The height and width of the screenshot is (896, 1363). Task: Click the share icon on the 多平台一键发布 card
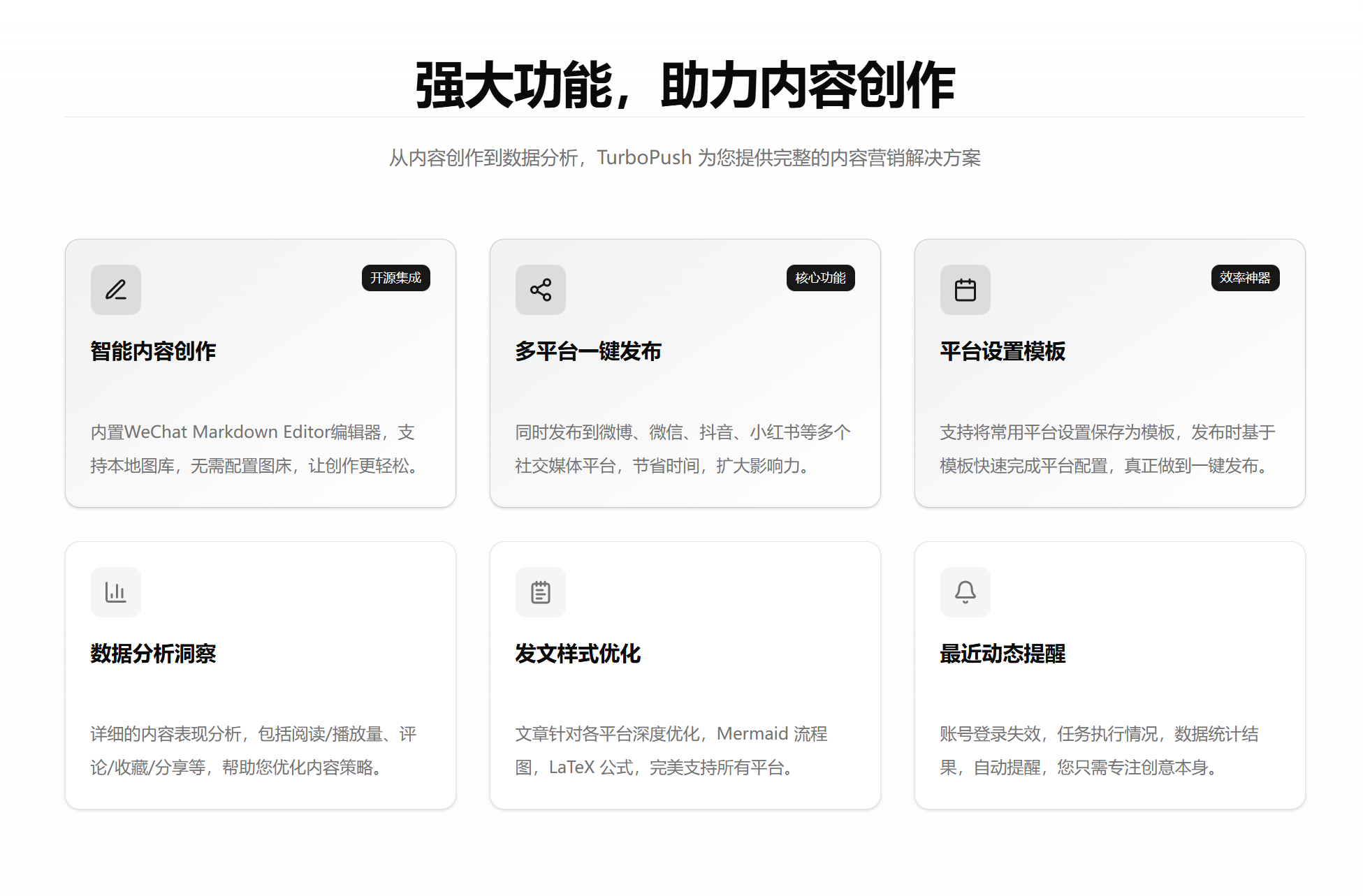click(541, 290)
